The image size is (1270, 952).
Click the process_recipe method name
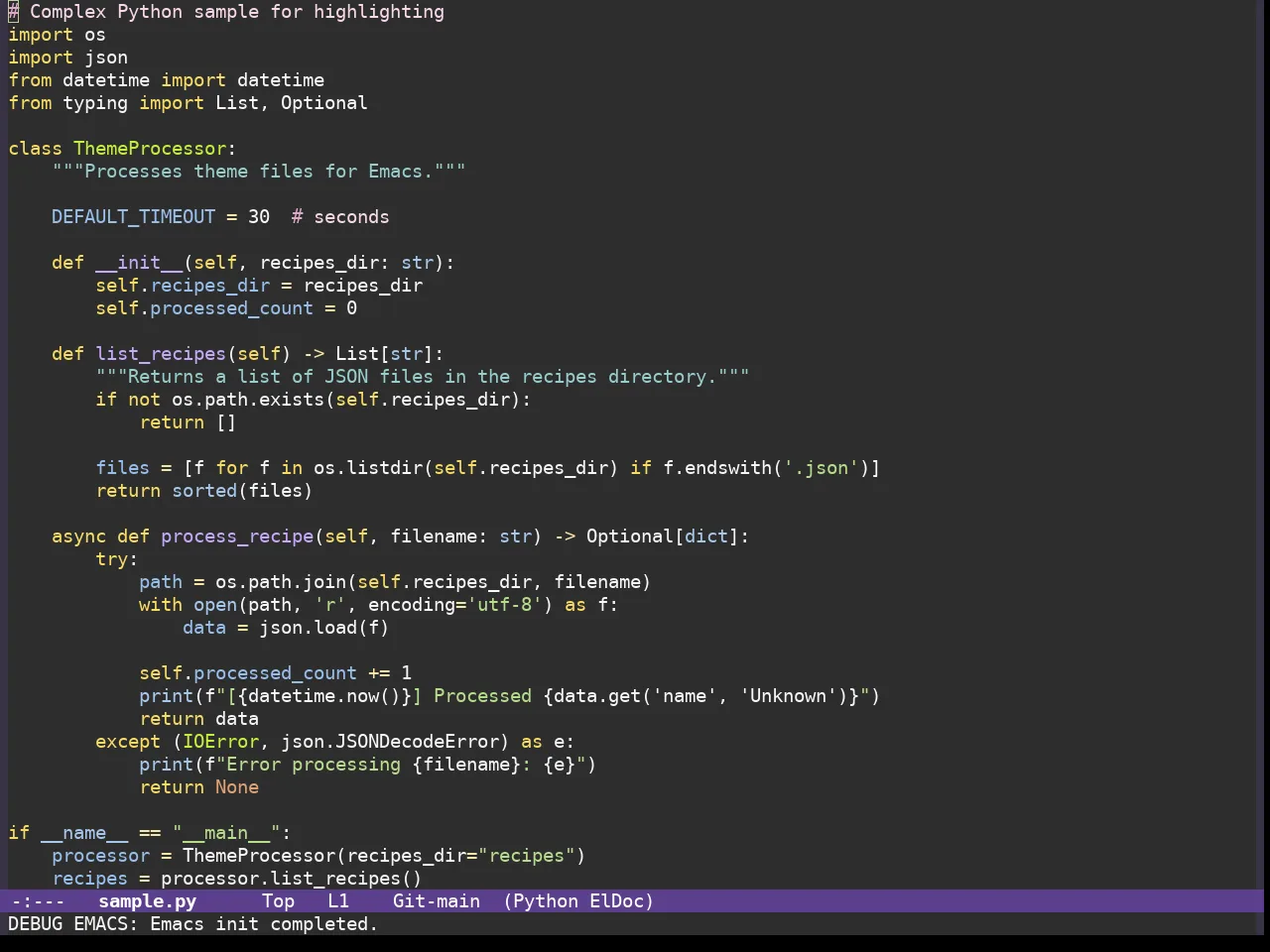click(x=237, y=536)
